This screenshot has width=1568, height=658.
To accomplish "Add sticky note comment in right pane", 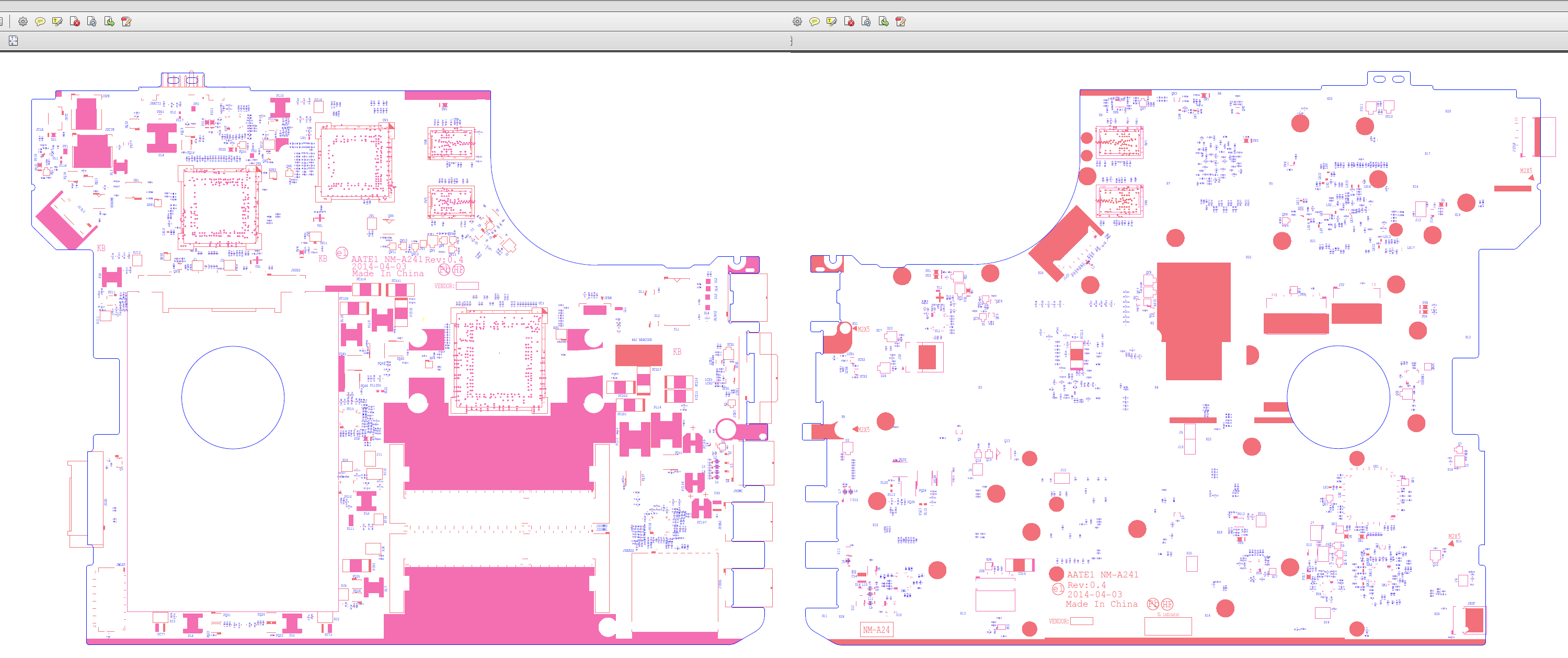I will (815, 22).
